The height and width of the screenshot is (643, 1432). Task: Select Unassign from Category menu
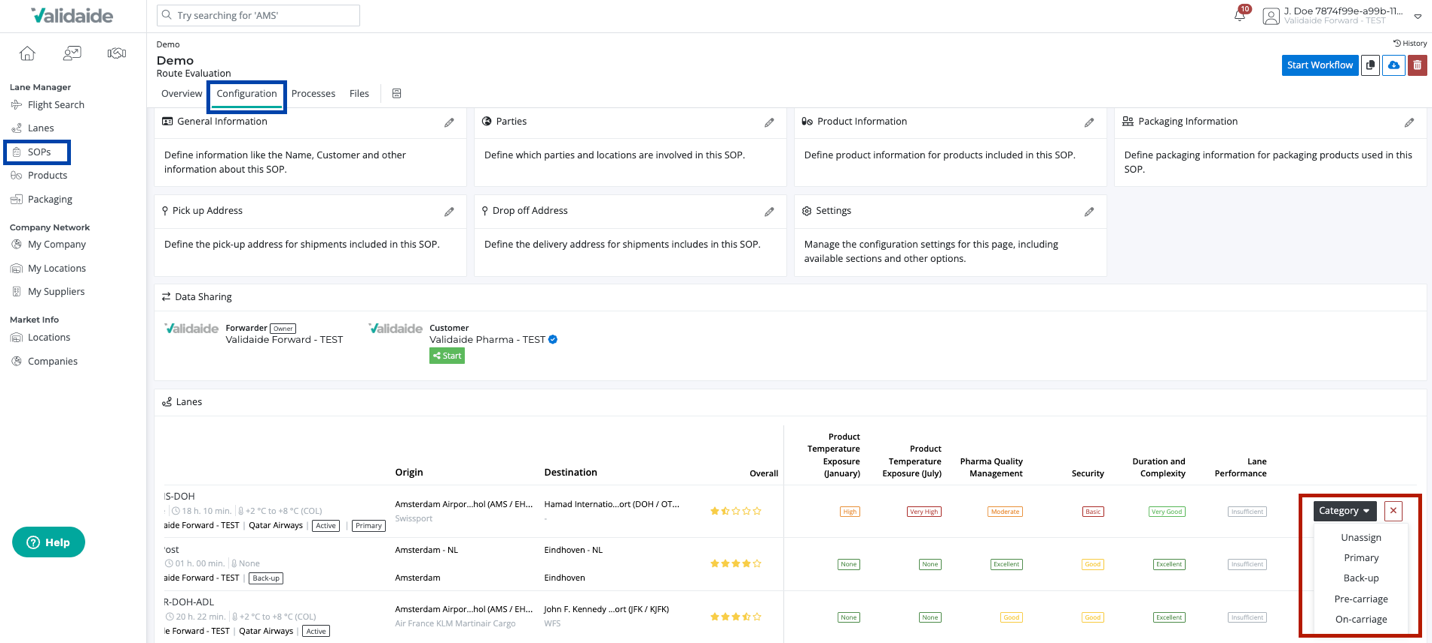[1361, 538]
